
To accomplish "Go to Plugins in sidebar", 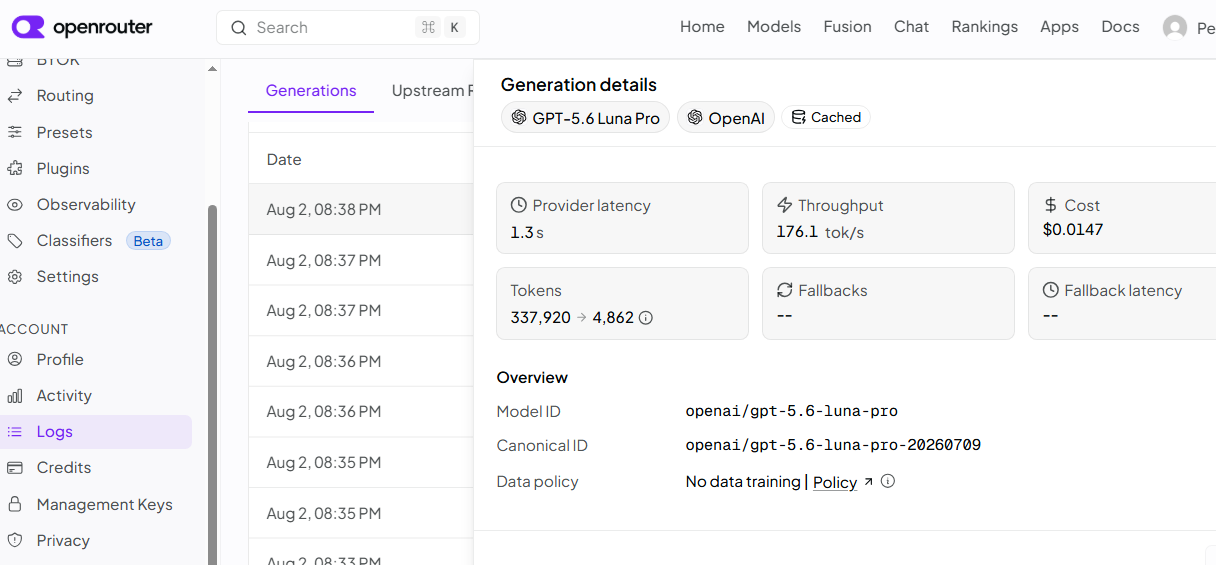I will [x=63, y=168].
